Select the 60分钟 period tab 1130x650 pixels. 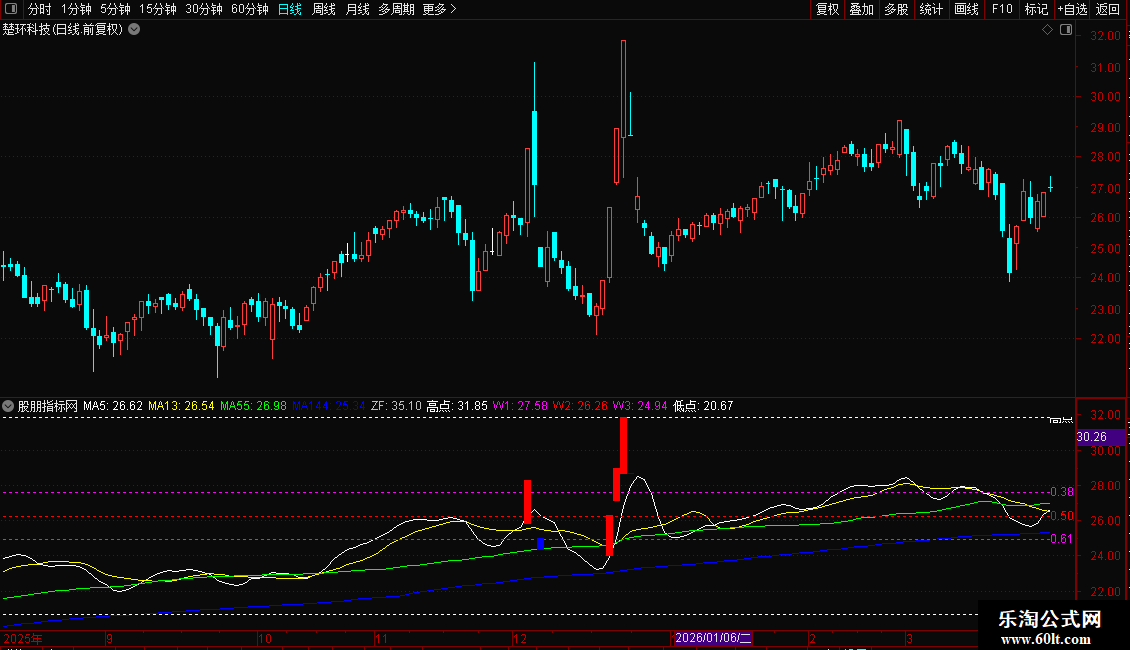tap(249, 9)
